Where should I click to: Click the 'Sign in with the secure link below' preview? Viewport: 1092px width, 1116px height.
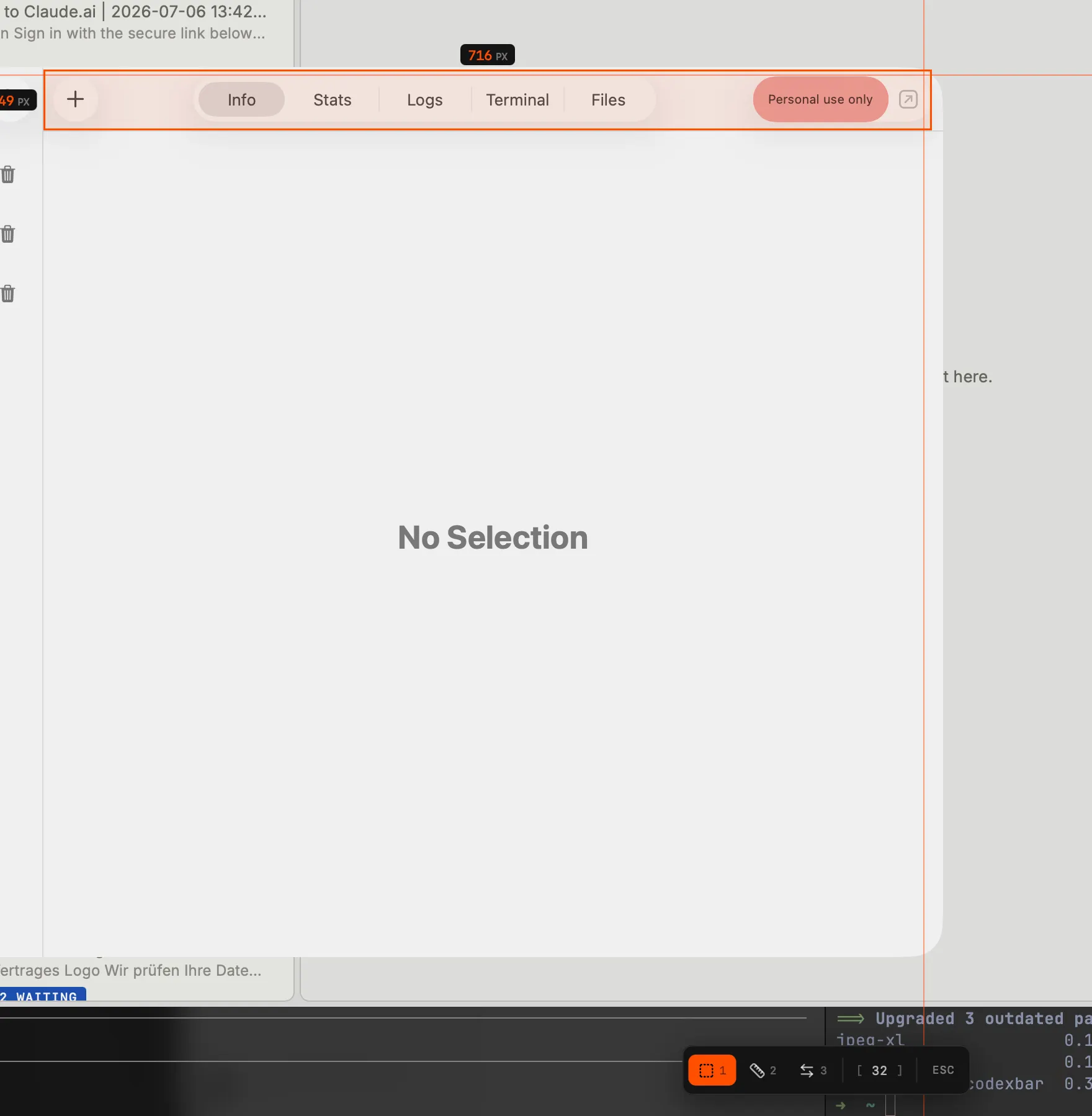pyautogui.click(x=133, y=33)
